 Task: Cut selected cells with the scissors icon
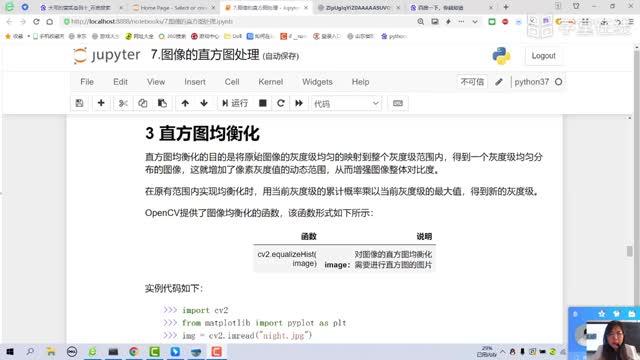pos(123,103)
